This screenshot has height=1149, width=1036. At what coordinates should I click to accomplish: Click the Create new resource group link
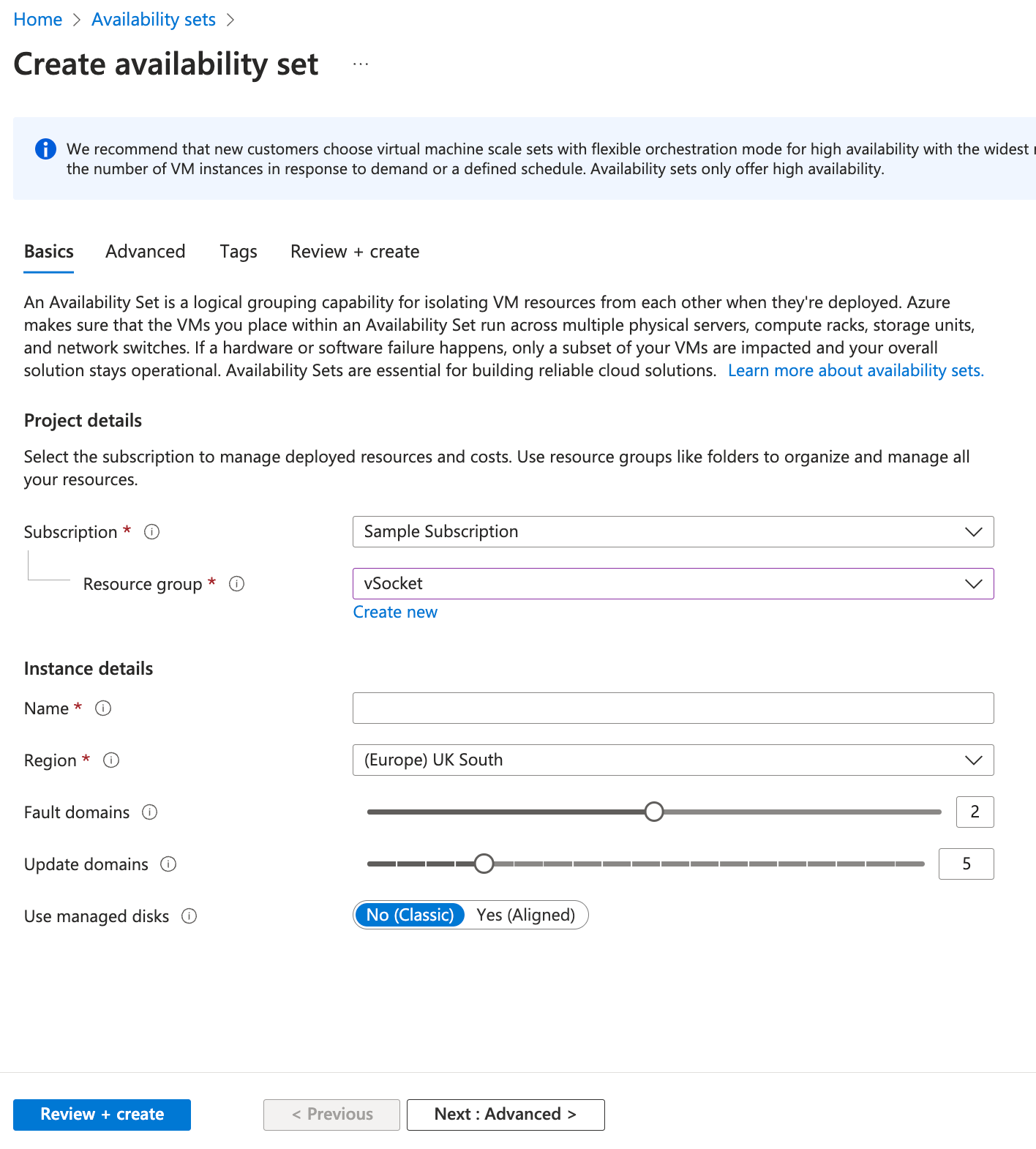click(x=395, y=613)
